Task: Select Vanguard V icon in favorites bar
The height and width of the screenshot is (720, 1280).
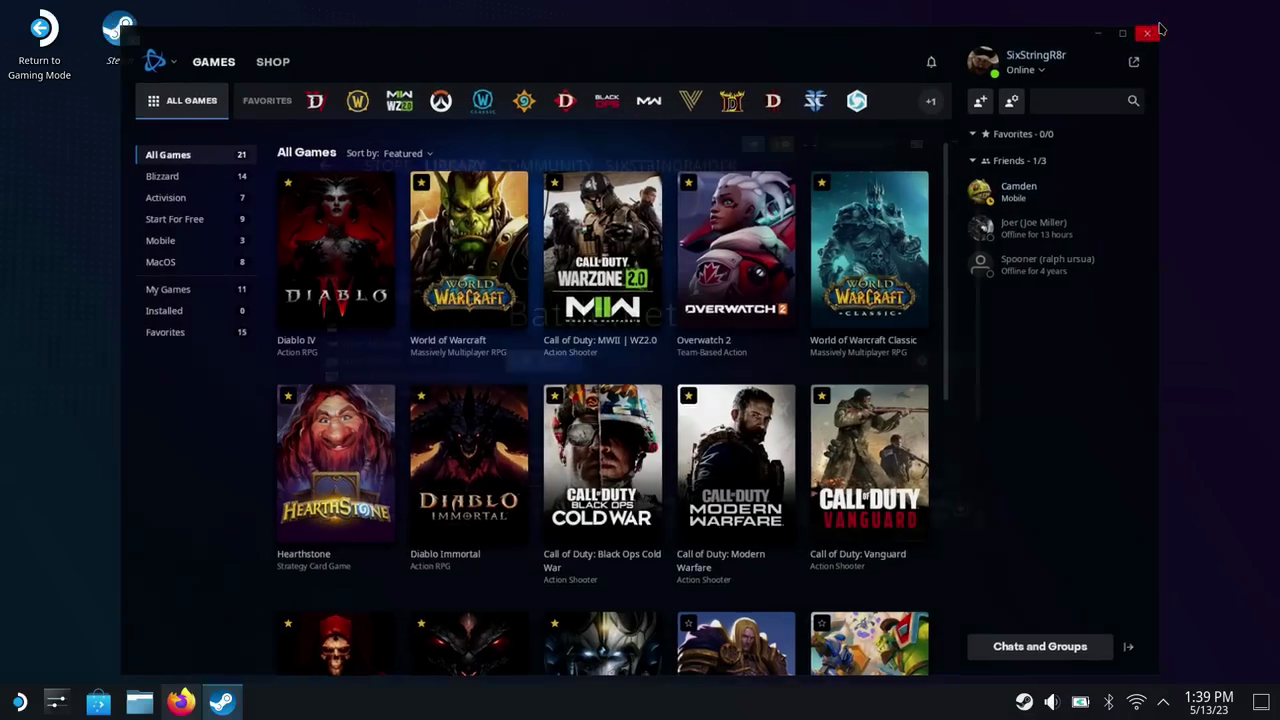Action: point(690,101)
